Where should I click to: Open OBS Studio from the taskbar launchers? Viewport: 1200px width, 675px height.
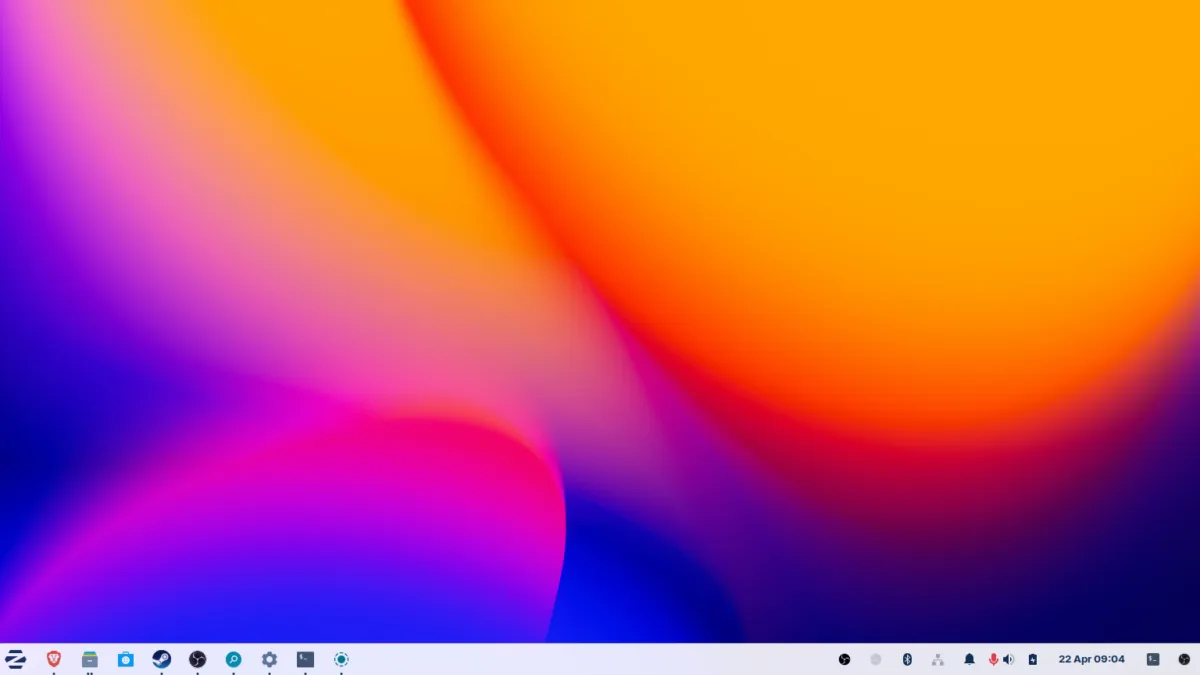(197, 659)
